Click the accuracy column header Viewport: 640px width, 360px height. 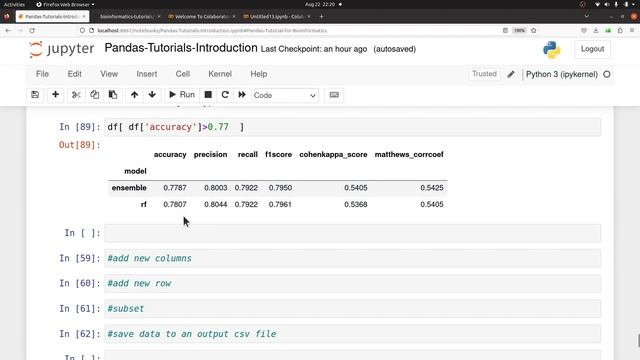[x=170, y=155]
